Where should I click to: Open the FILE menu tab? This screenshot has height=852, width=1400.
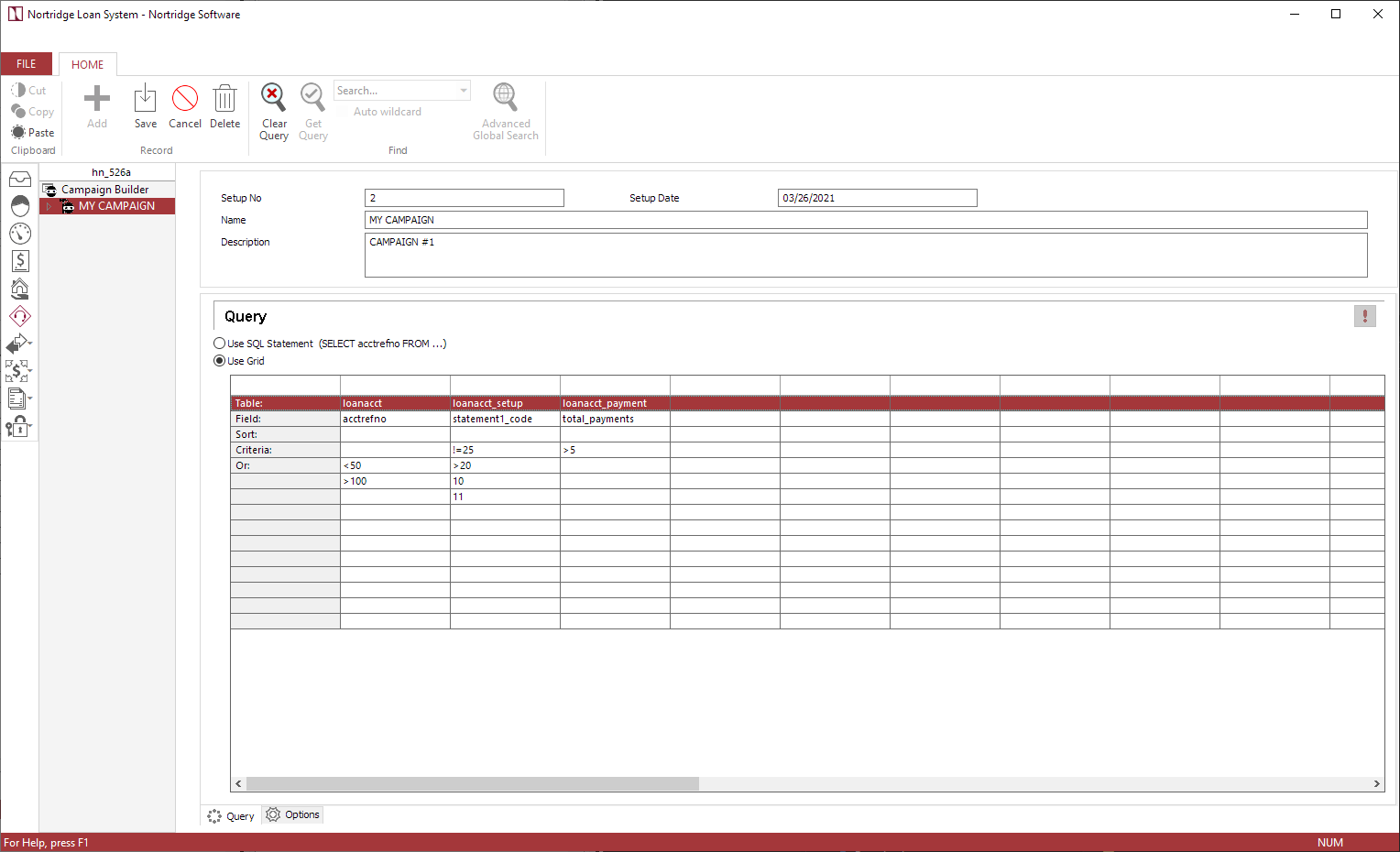point(27,64)
